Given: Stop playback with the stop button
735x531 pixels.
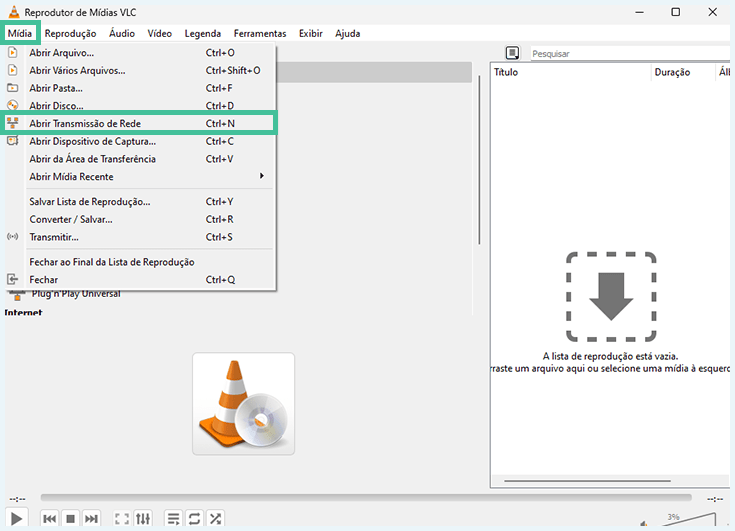Looking at the screenshot, I should pyautogui.click(x=70, y=518).
